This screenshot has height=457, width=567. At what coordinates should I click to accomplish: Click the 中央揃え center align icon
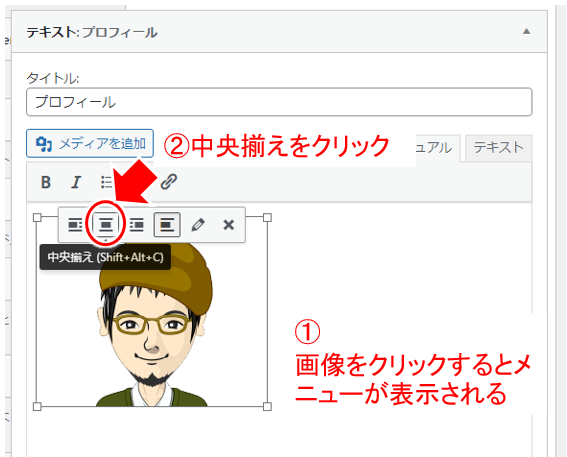(x=106, y=225)
